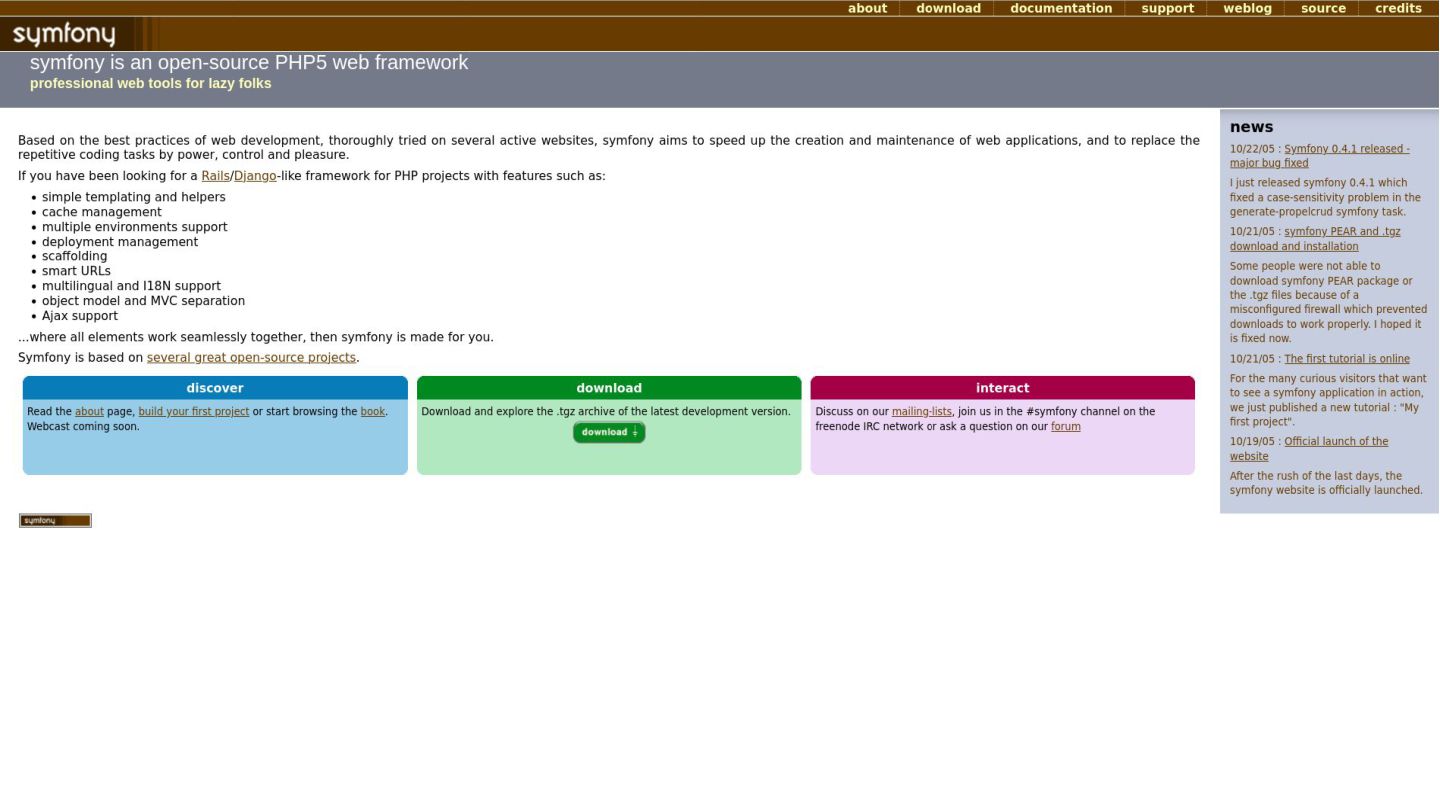Click 'smart URLs' list item

[76, 271]
